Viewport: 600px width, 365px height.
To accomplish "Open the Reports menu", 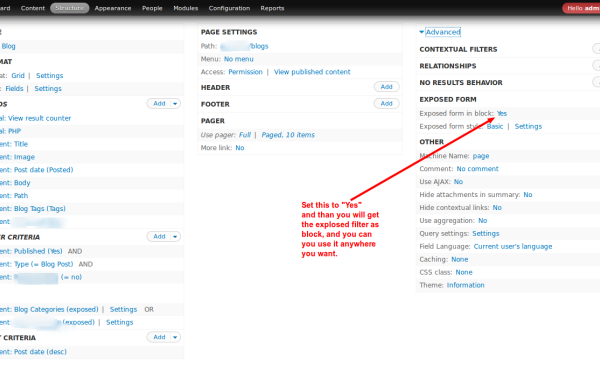I will [272, 8].
